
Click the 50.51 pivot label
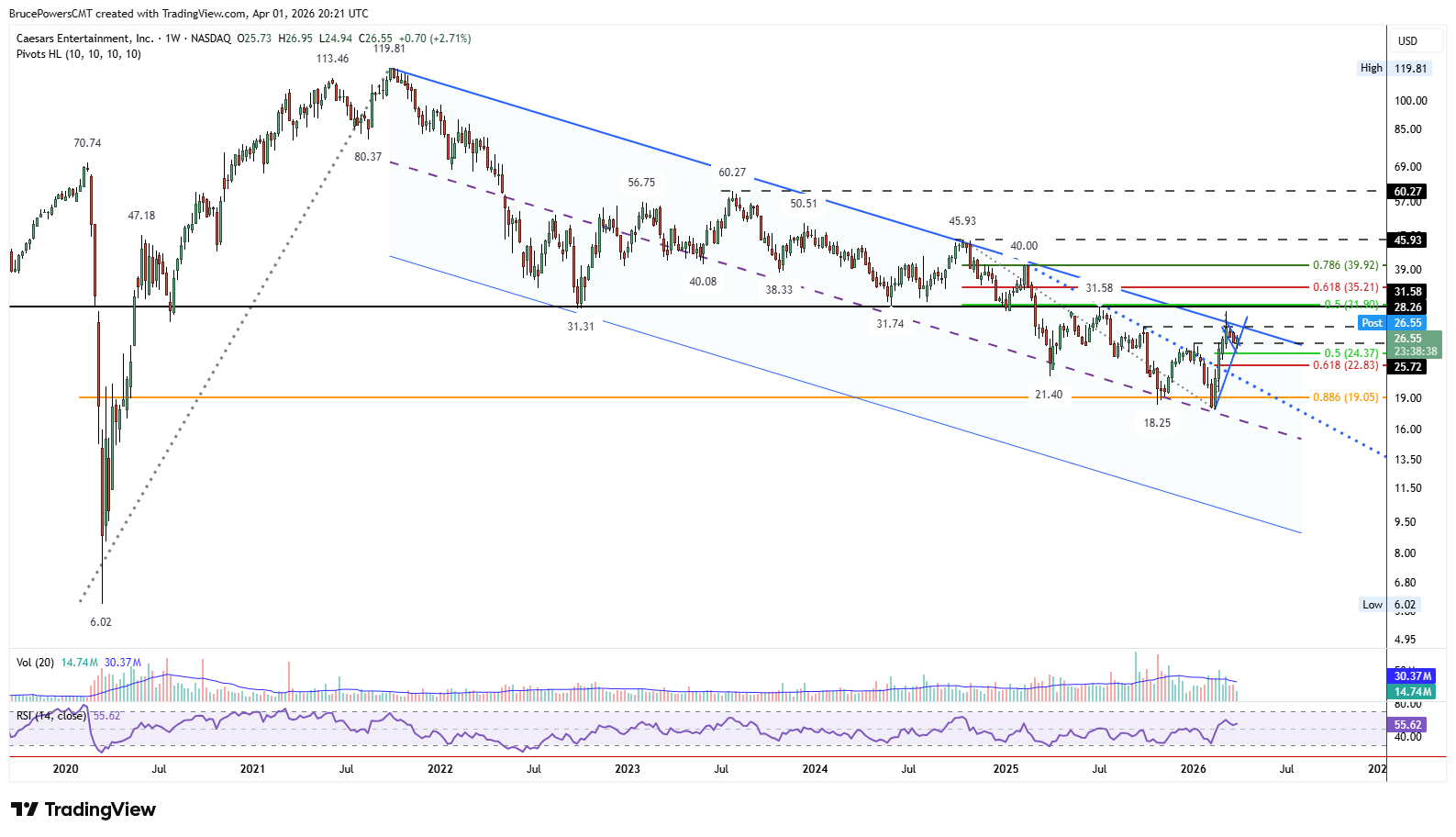point(804,204)
